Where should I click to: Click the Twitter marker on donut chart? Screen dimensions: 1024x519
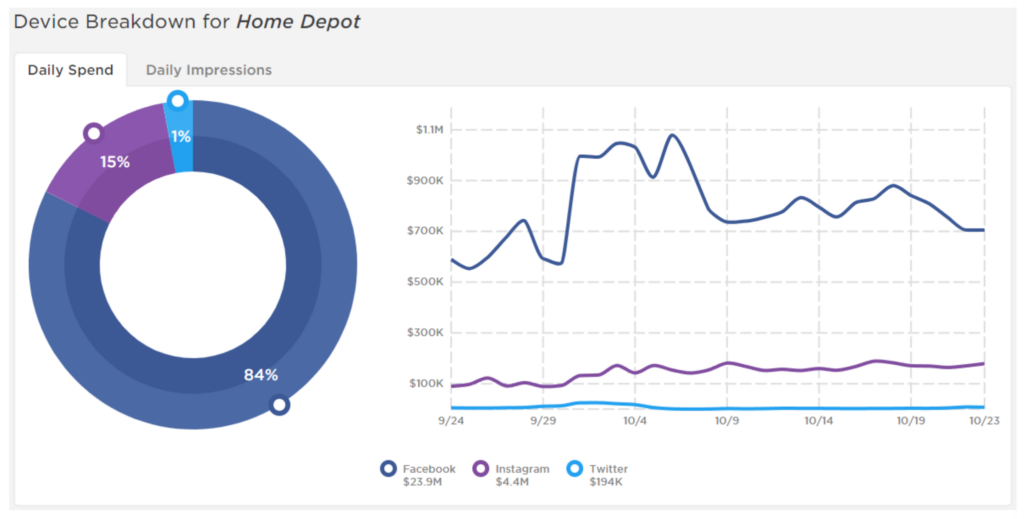click(x=178, y=101)
